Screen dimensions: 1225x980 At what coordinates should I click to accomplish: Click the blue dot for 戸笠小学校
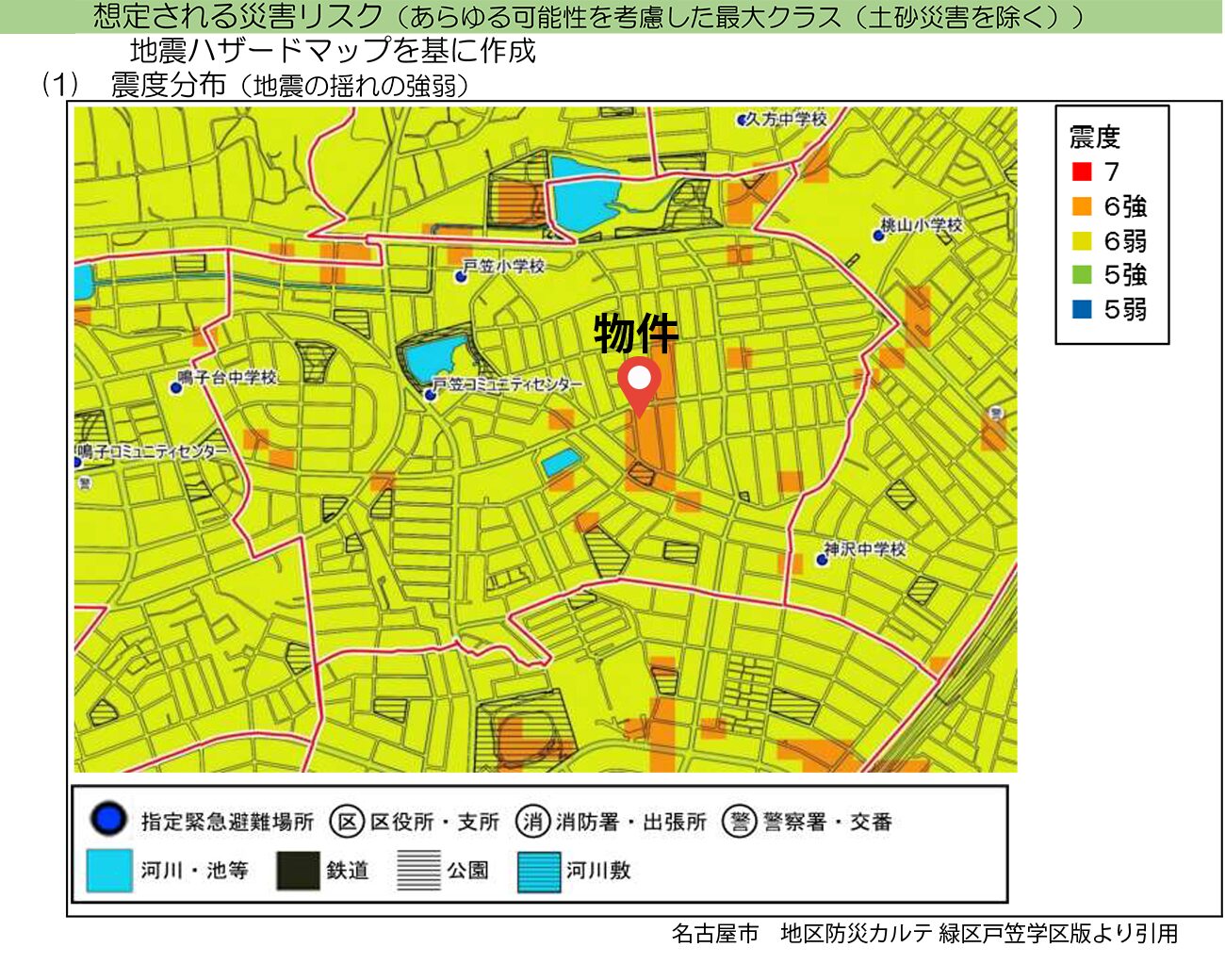(461, 276)
